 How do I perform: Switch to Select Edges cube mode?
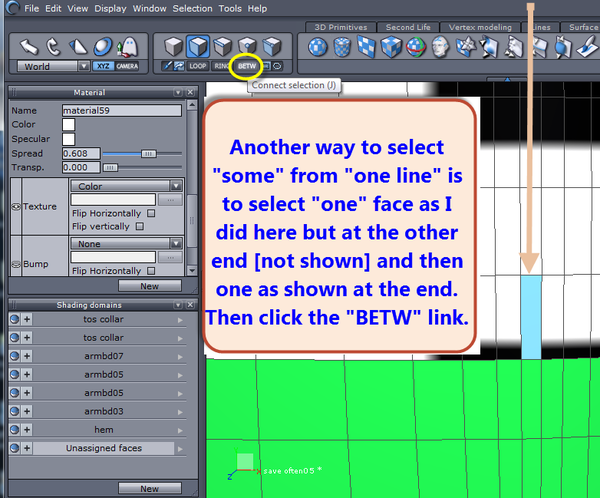[222, 46]
